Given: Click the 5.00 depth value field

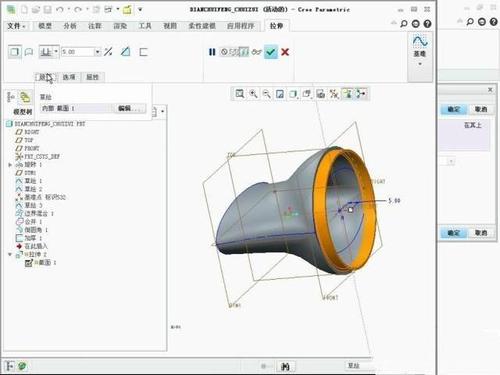Looking at the screenshot, I should [77, 52].
